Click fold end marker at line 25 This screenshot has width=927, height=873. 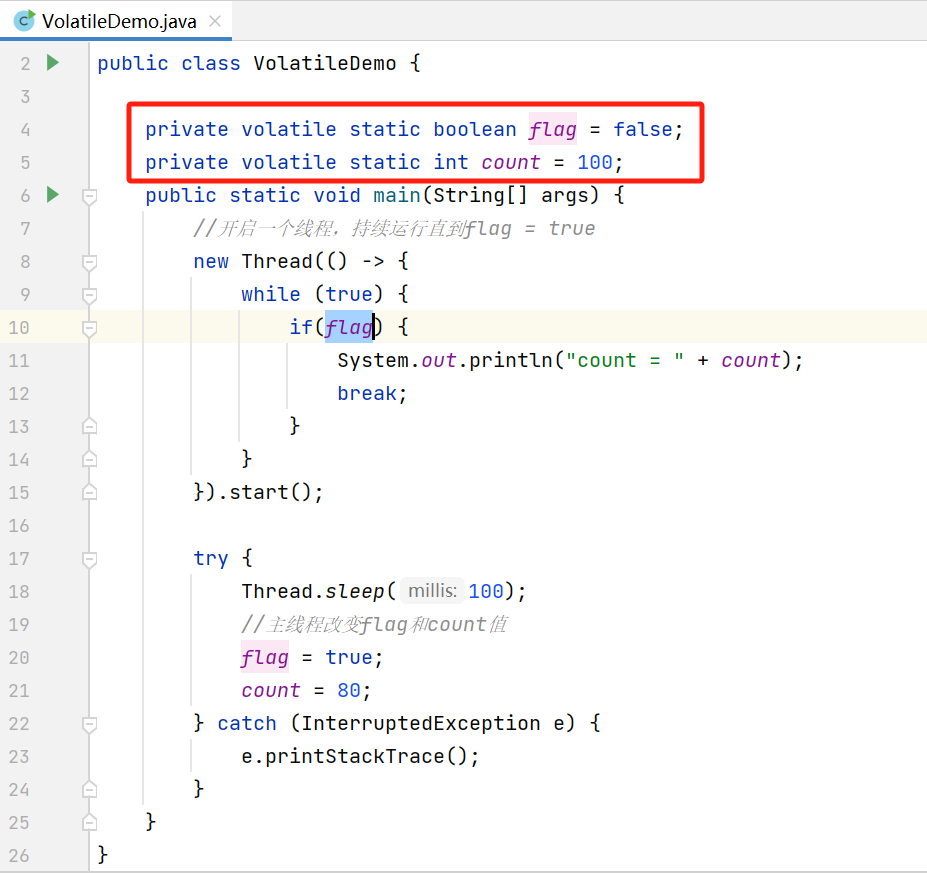89,822
